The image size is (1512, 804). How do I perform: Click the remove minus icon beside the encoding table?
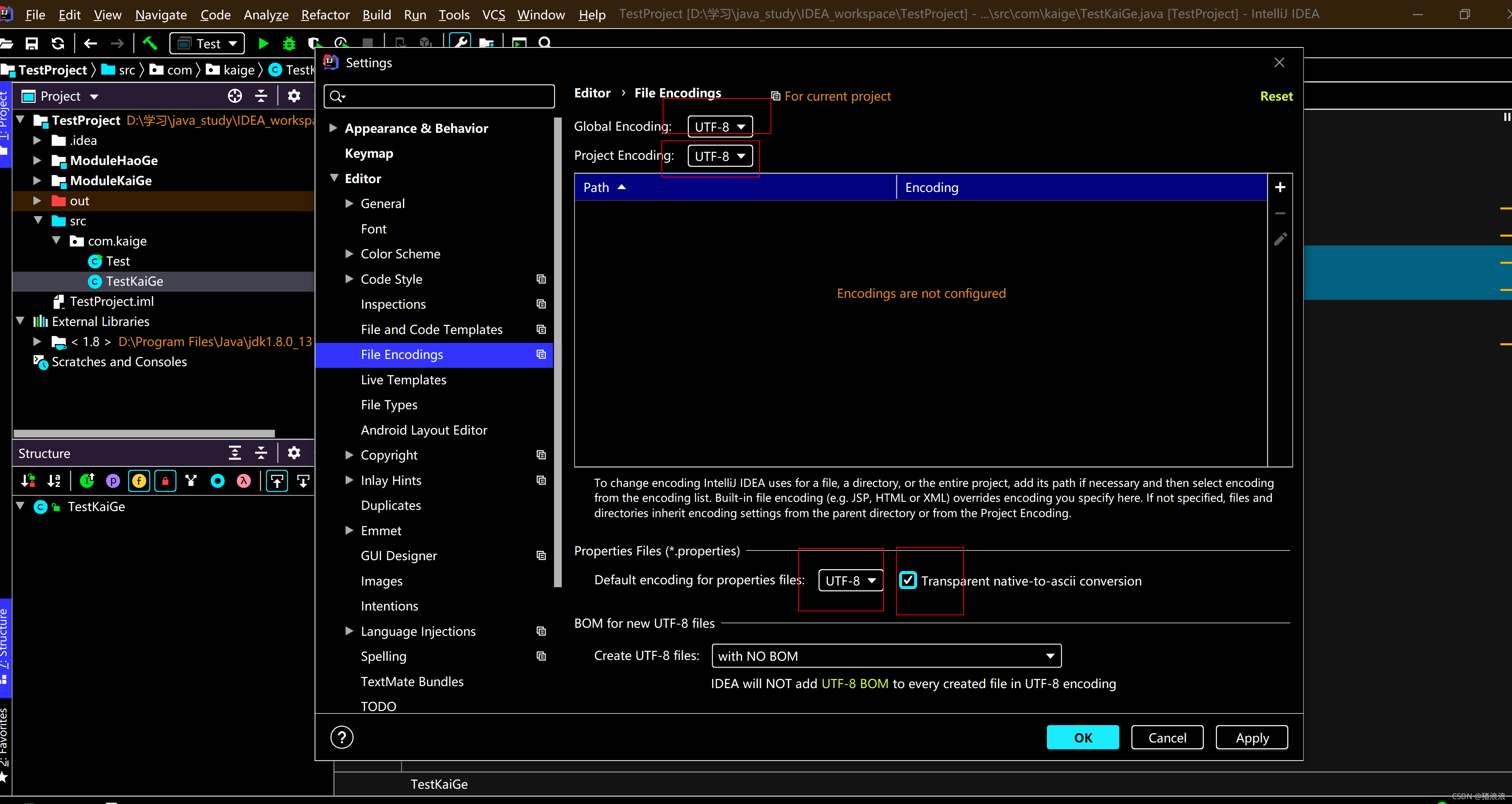[1280, 213]
